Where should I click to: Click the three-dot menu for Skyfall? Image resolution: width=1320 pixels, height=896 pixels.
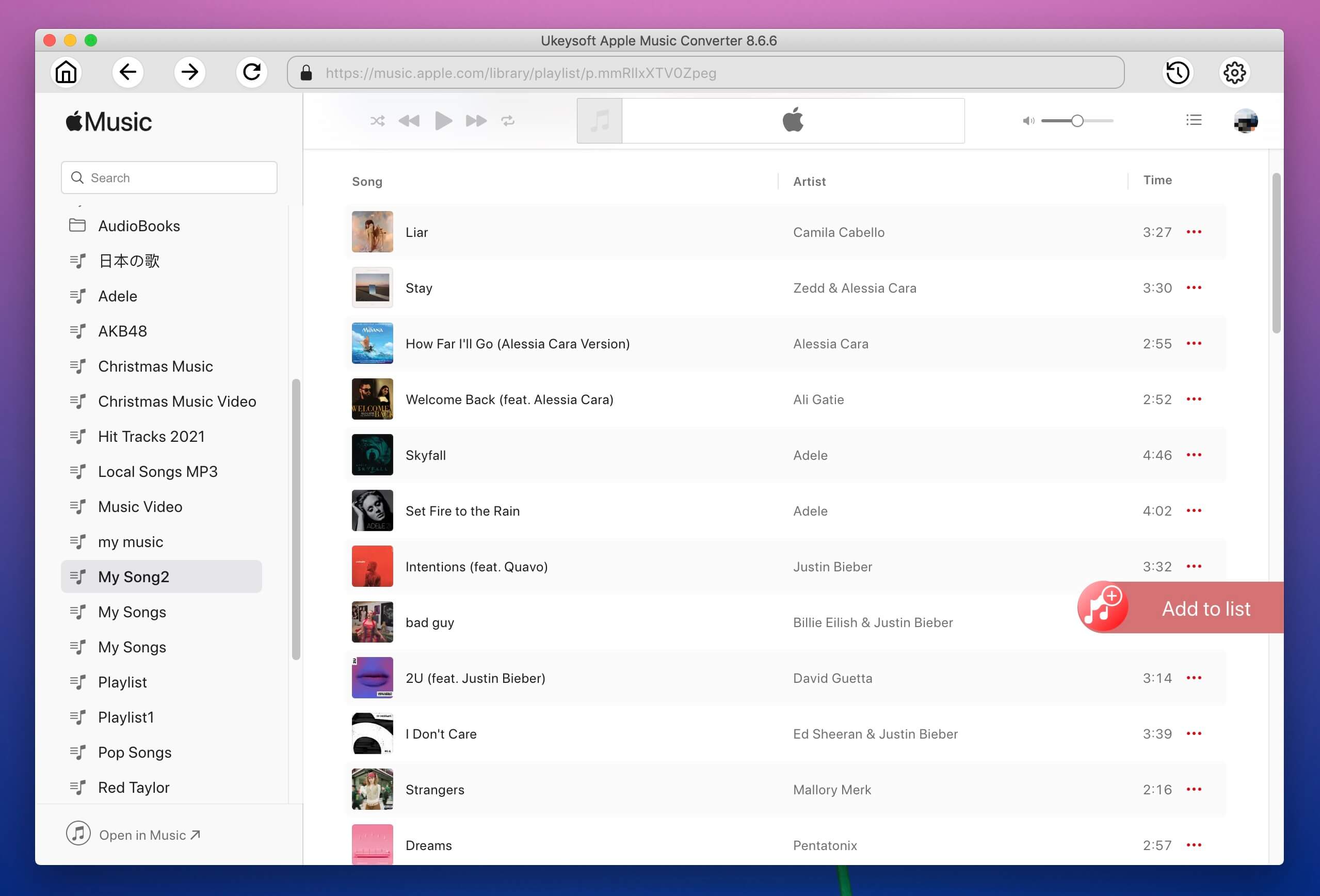pos(1195,455)
